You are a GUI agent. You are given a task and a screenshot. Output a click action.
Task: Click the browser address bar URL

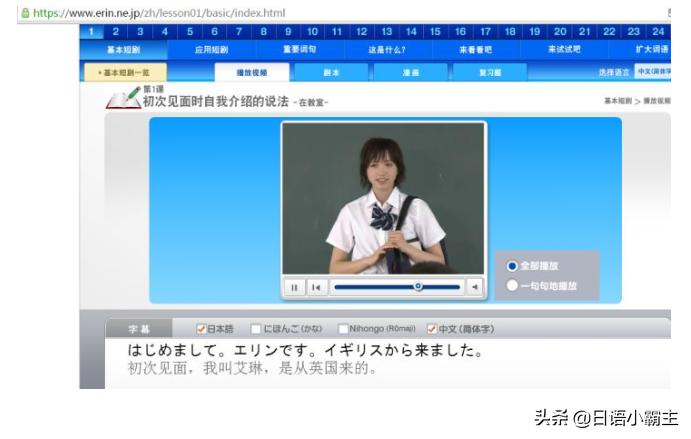[x=160, y=13]
